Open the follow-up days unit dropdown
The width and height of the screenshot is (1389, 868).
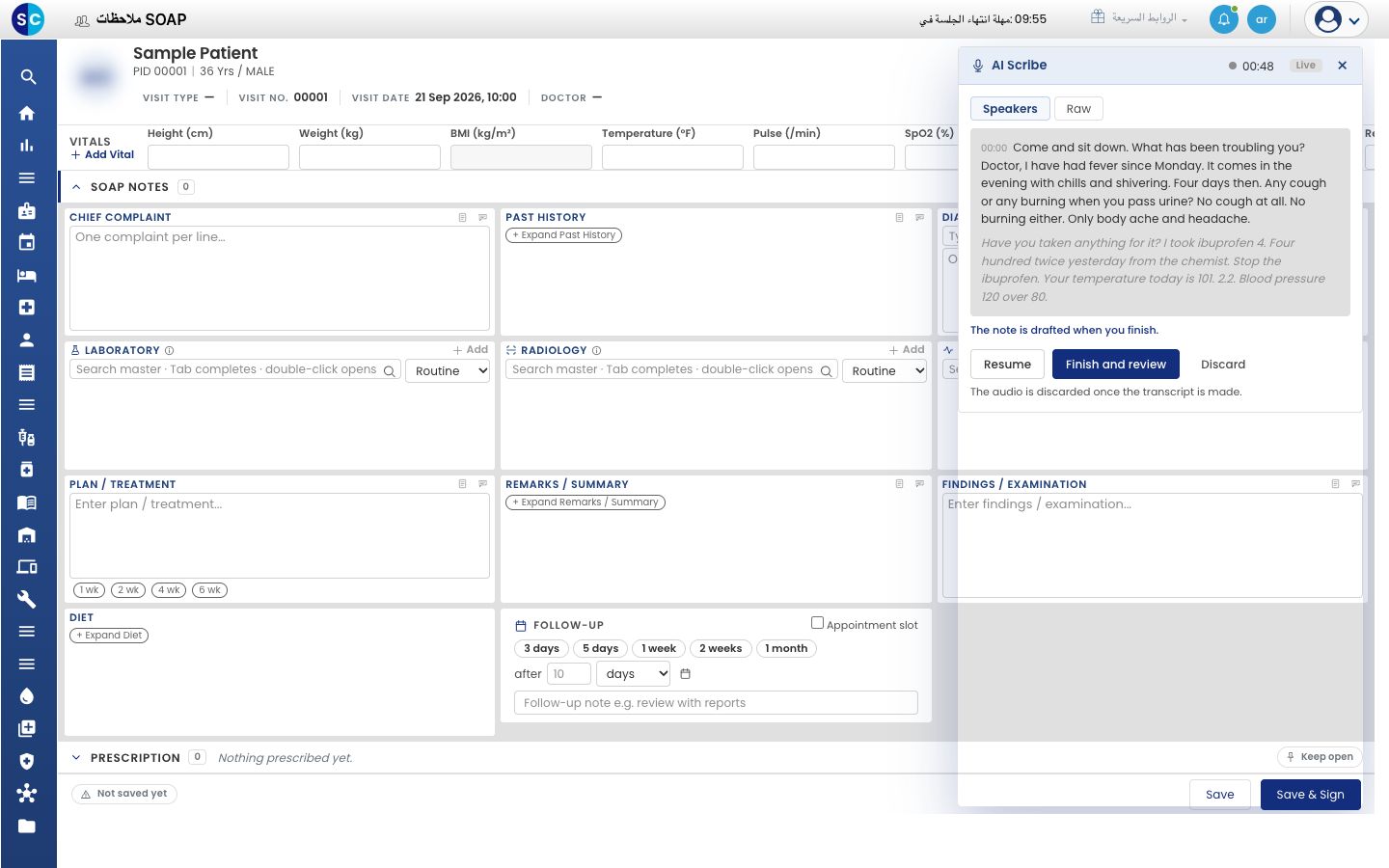pos(634,674)
